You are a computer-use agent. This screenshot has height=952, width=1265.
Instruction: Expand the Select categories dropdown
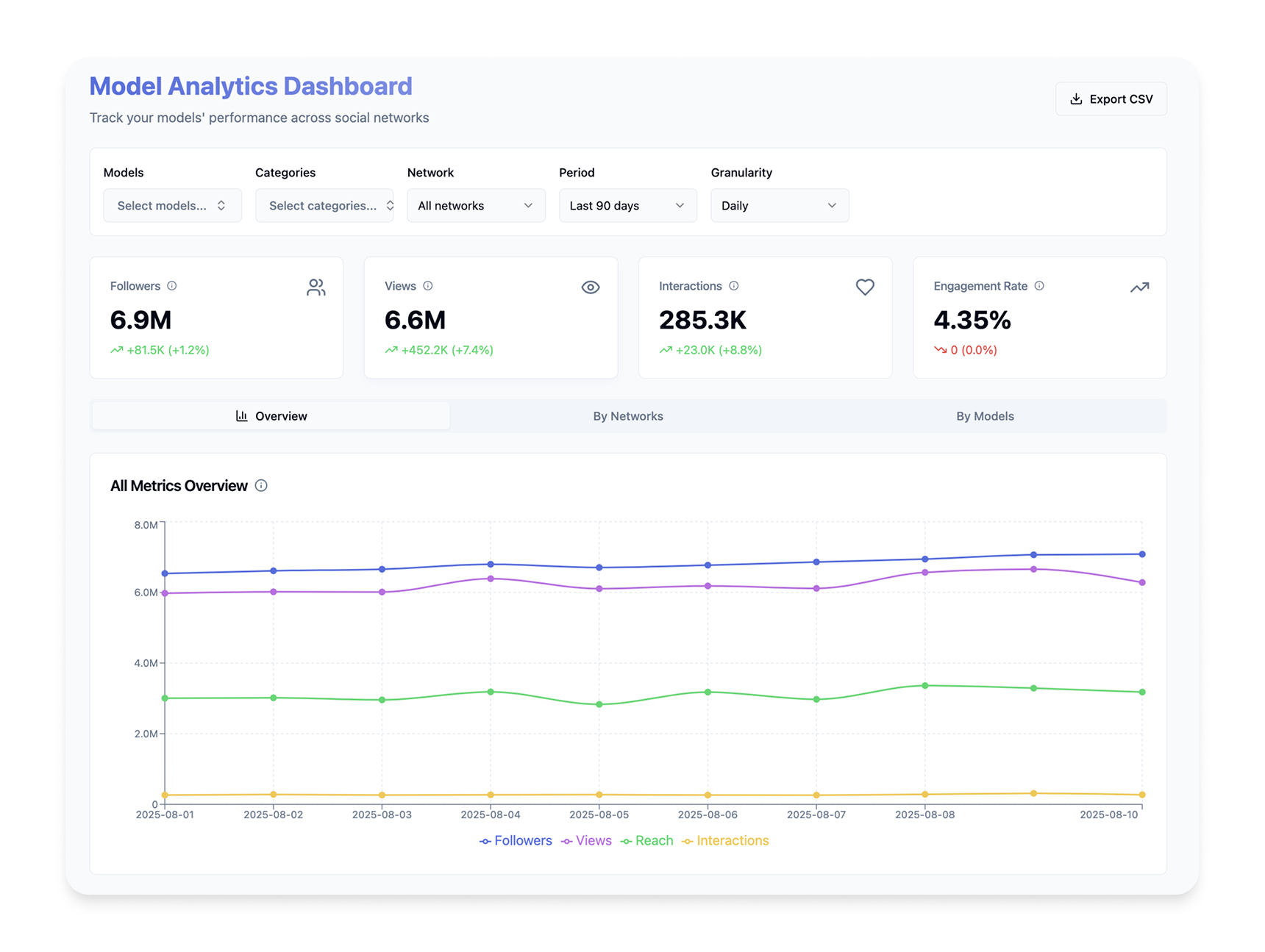click(324, 206)
